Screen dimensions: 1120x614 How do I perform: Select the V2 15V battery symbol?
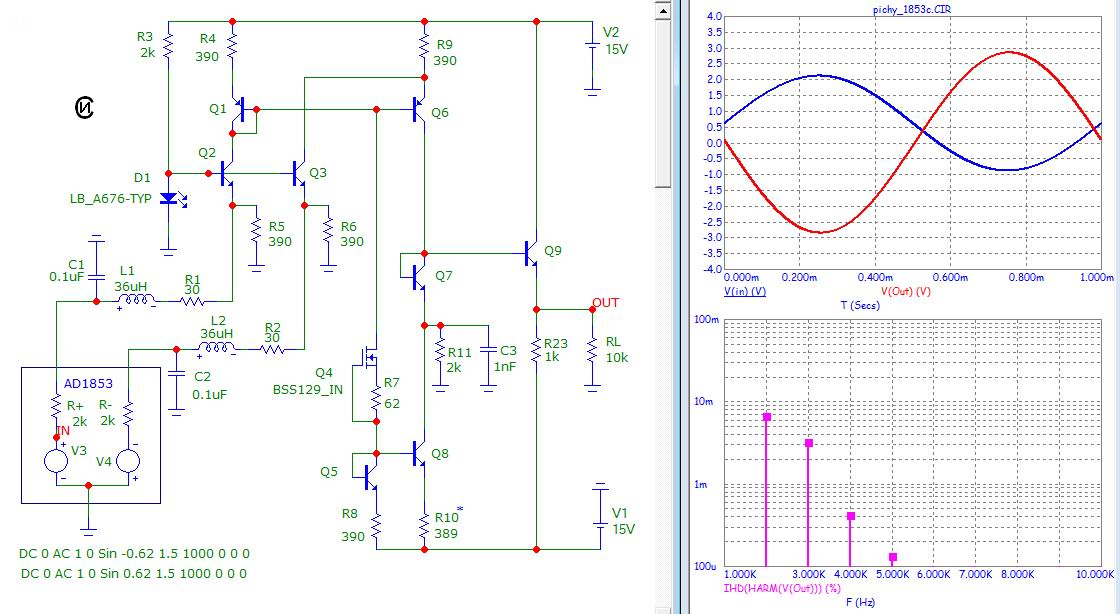(x=593, y=44)
